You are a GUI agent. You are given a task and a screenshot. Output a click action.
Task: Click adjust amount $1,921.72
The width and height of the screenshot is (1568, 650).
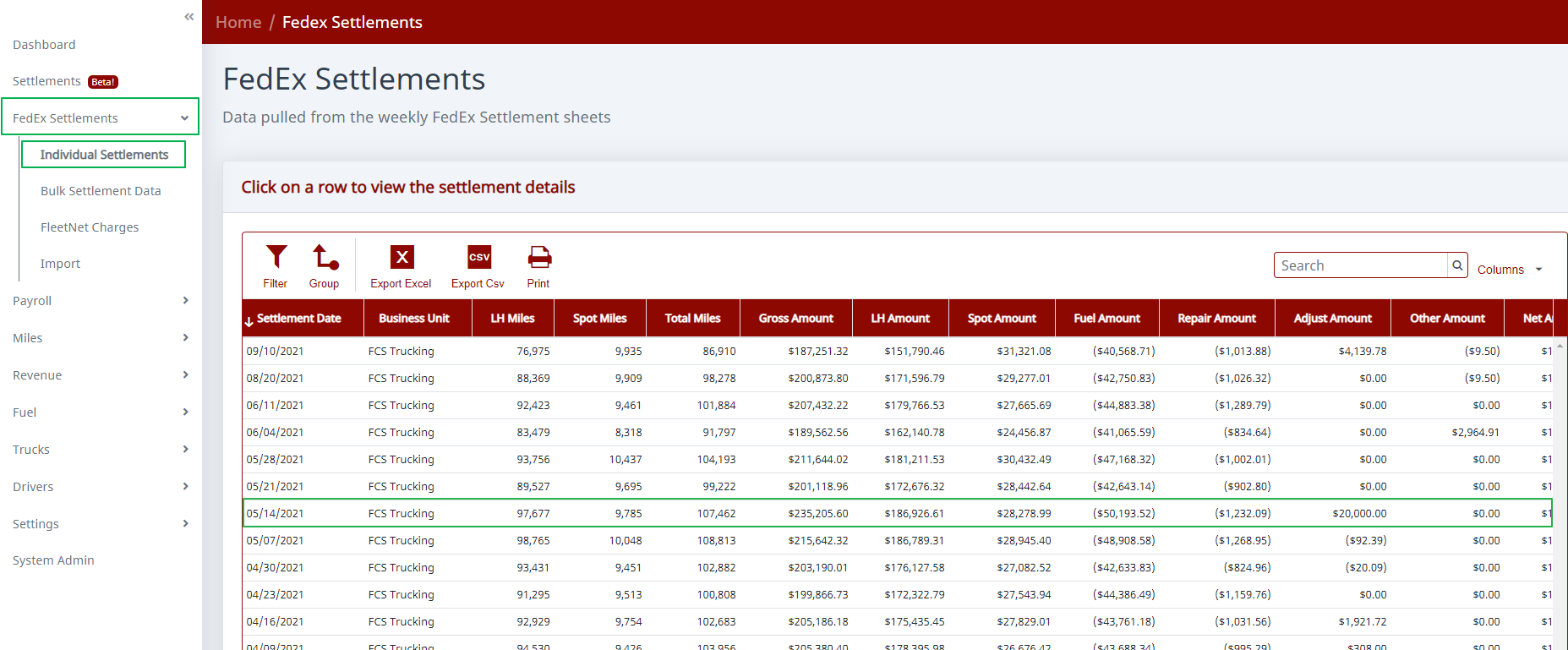(x=1363, y=621)
